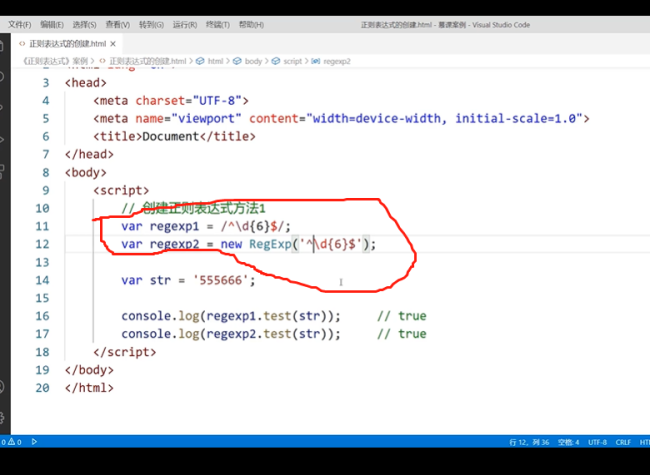Click the 行 12, 列 36 cursor position indicator
Screen dimensions: 650x475
click(529, 442)
